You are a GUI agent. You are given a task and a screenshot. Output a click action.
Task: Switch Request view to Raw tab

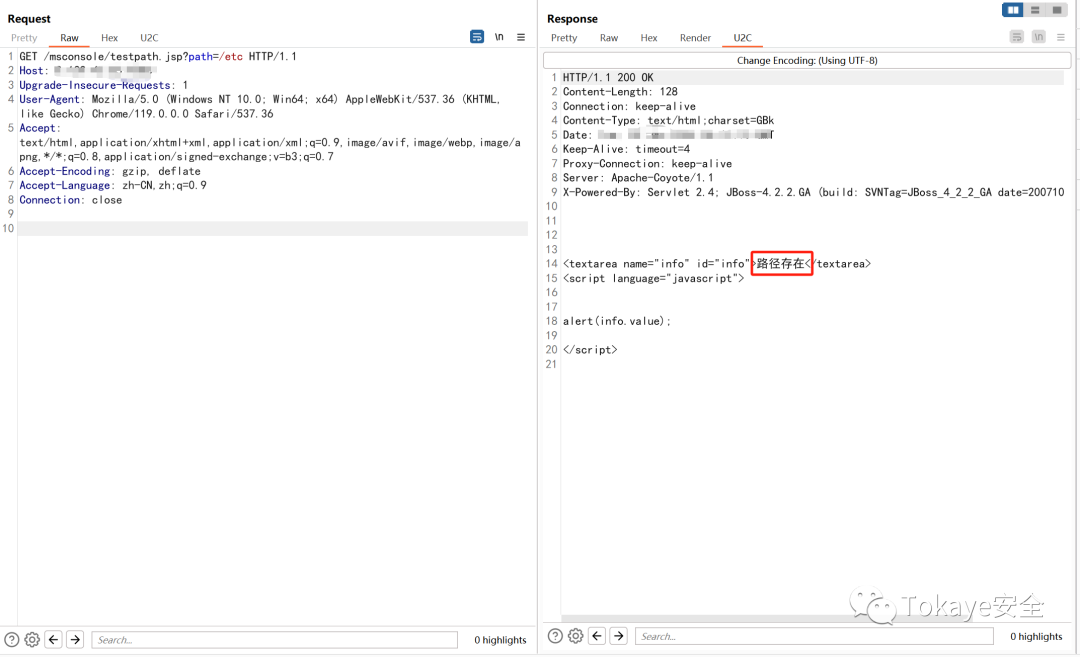(x=70, y=38)
